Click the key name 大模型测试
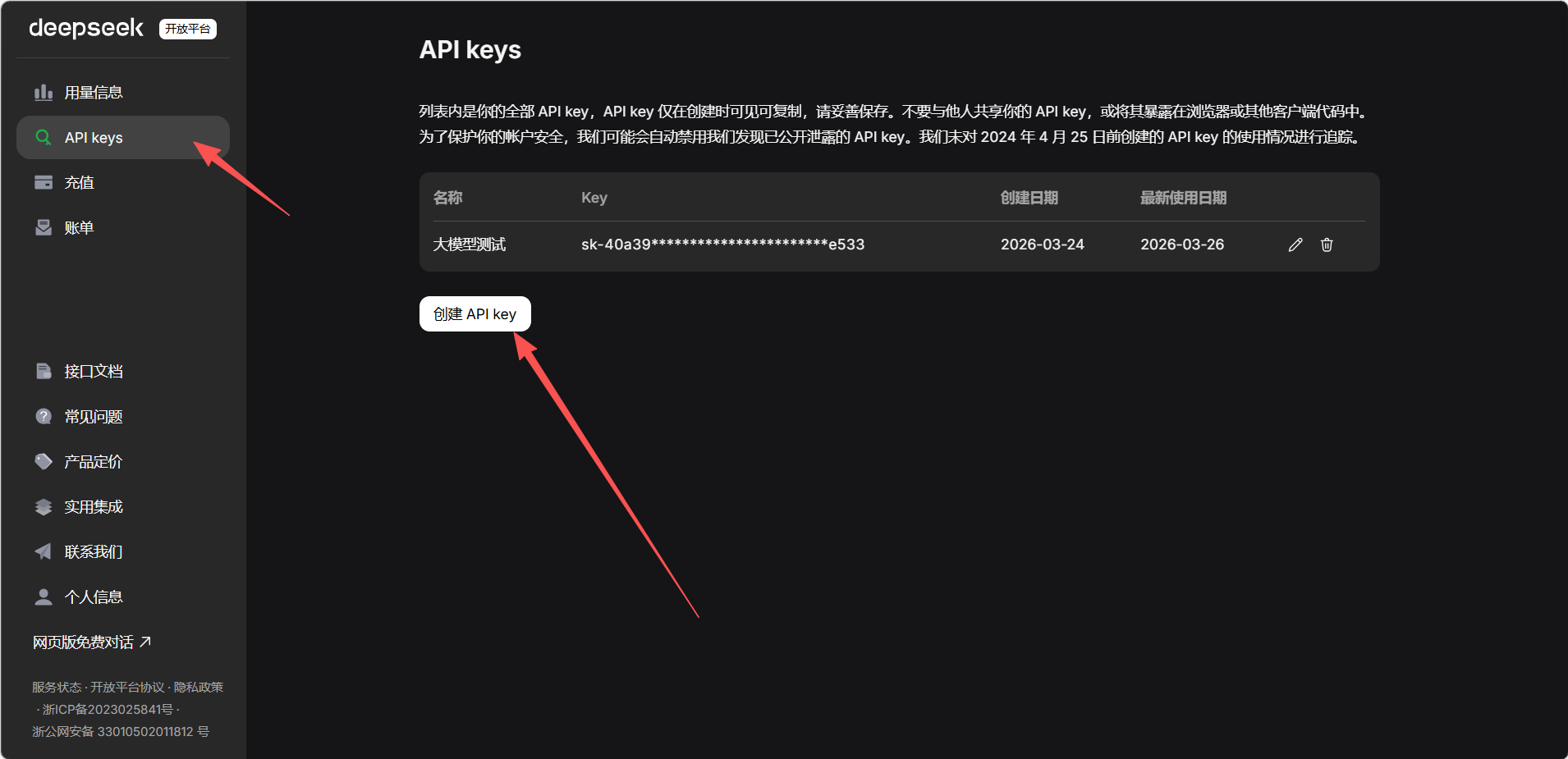The width and height of the screenshot is (1568, 759). pos(470,245)
